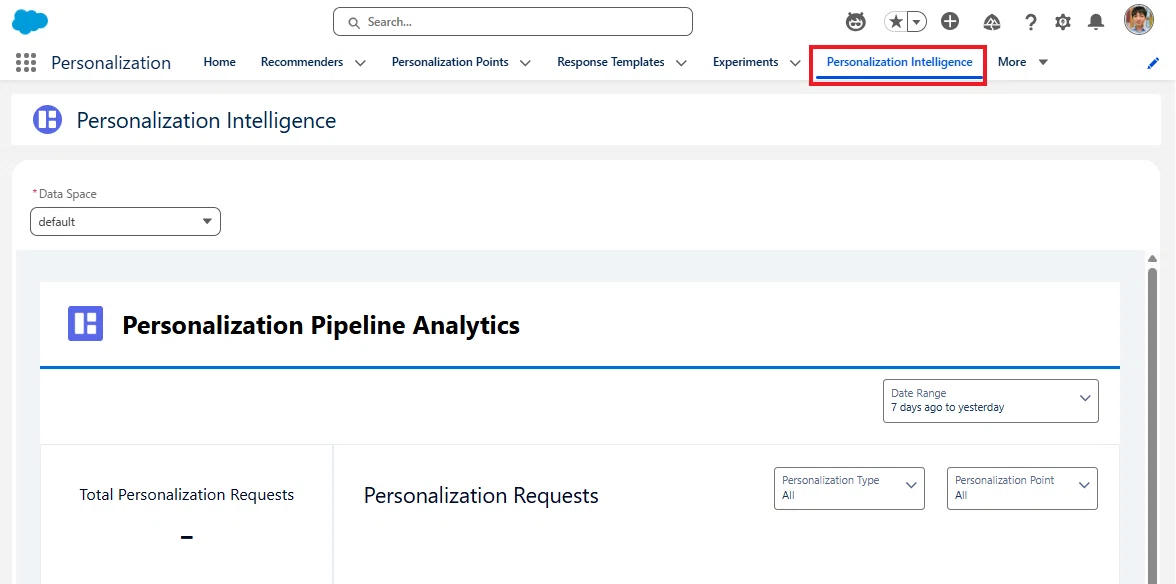Viewport: 1176px width, 584px height.
Task: Click the Salesforce cloud logo
Action: [30, 22]
